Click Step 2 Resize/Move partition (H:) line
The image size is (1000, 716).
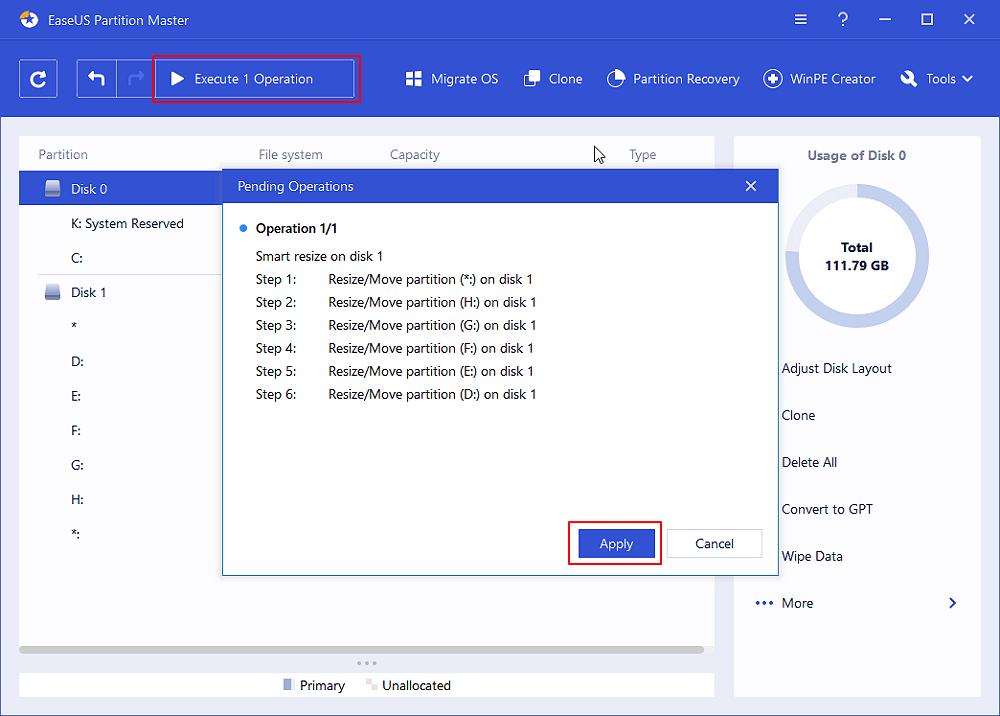point(396,302)
